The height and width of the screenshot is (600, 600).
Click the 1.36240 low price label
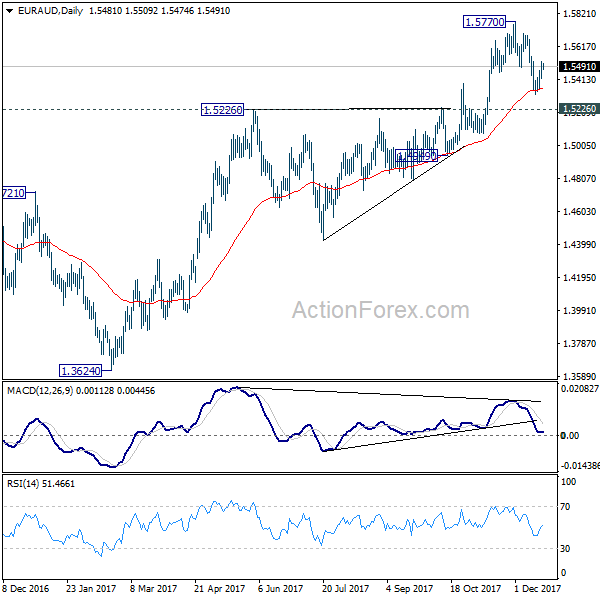click(x=80, y=370)
